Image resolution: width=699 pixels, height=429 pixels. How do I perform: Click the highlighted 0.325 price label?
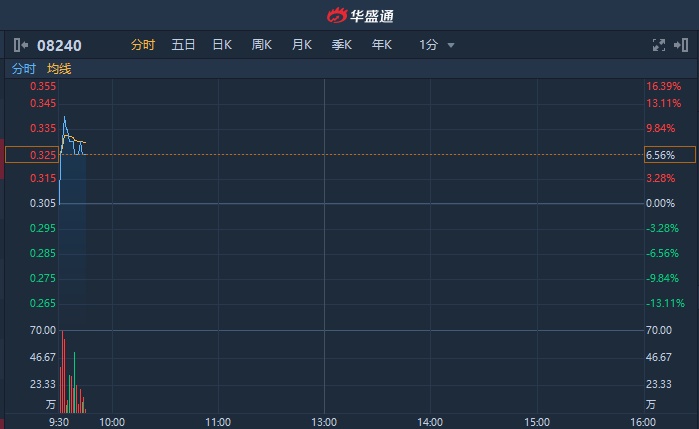(32, 155)
